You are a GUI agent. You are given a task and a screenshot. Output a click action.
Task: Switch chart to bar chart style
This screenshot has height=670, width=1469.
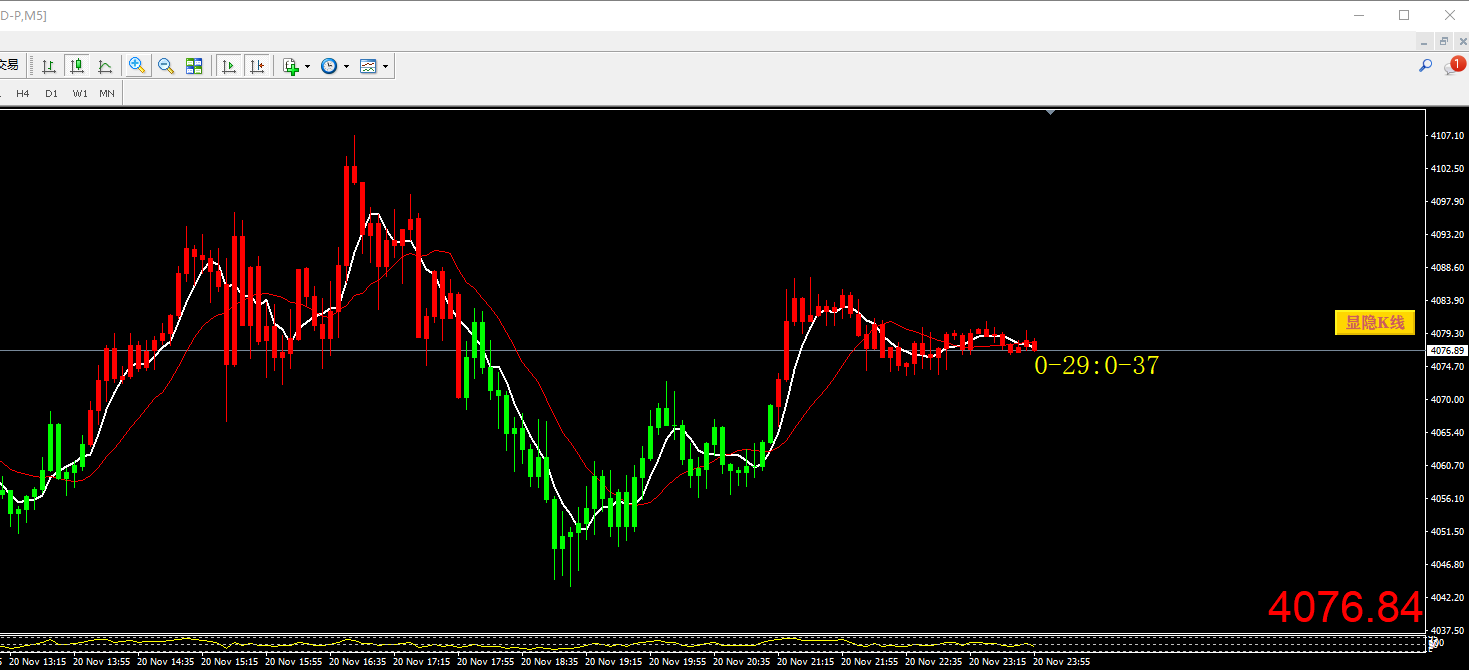tap(48, 66)
